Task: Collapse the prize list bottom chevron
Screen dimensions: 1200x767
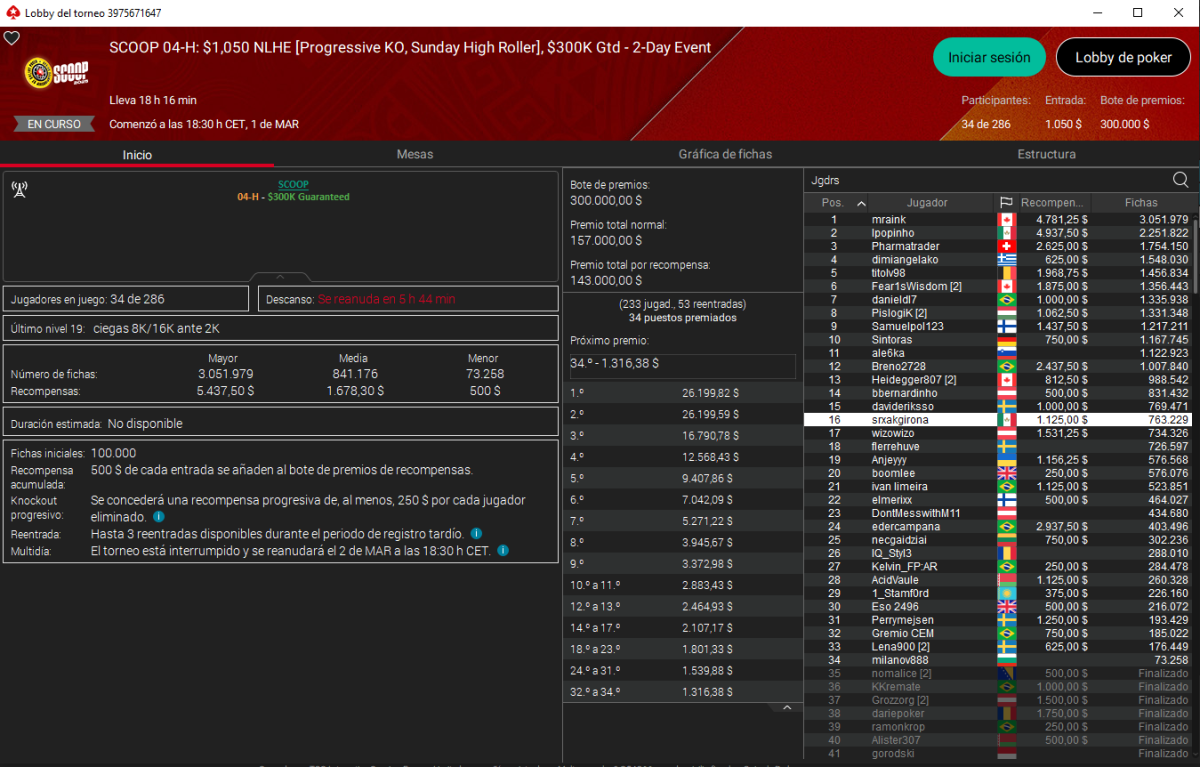Action: pyautogui.click(x=787, y=708)
